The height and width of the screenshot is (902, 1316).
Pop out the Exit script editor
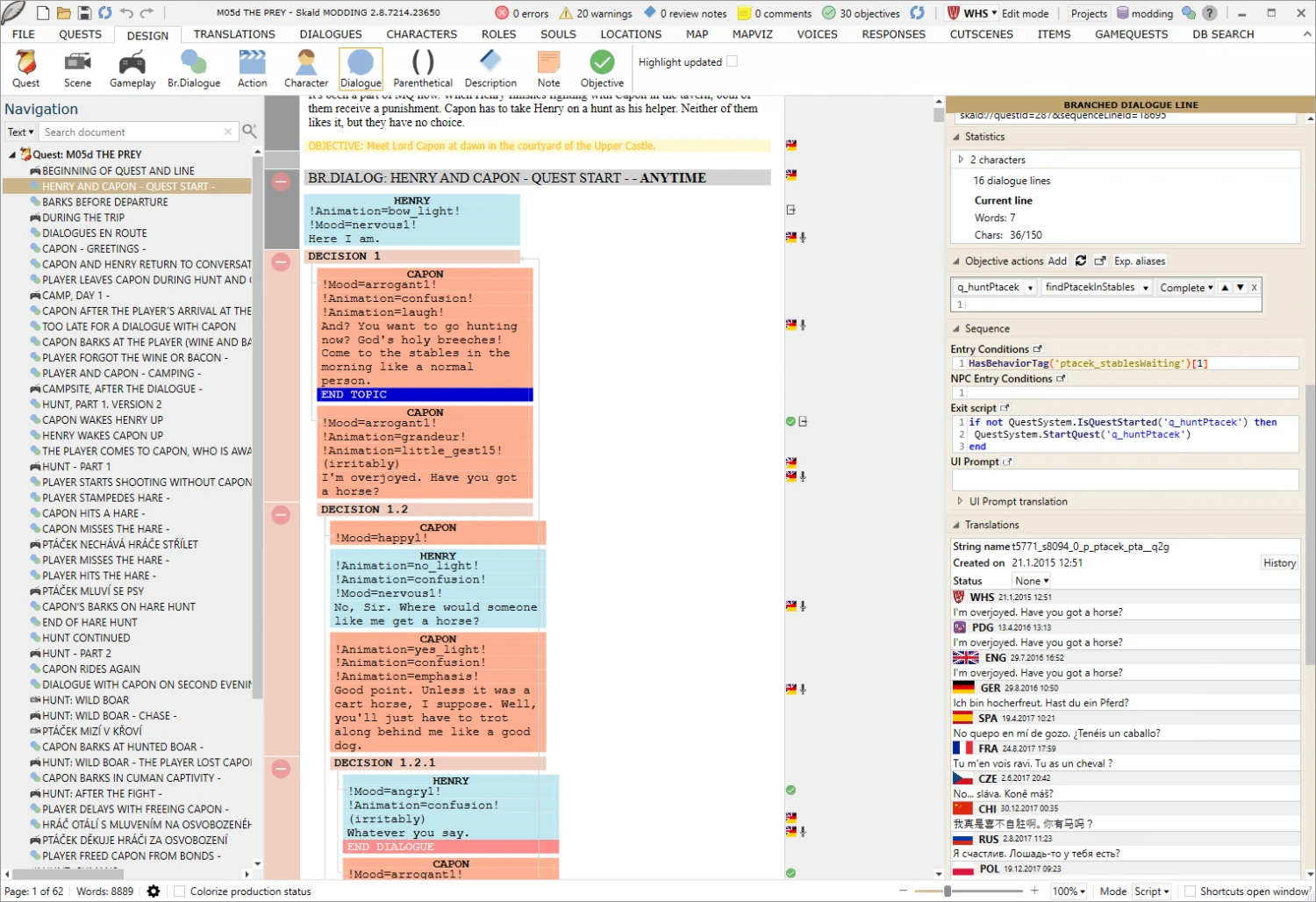point(1005,408)
